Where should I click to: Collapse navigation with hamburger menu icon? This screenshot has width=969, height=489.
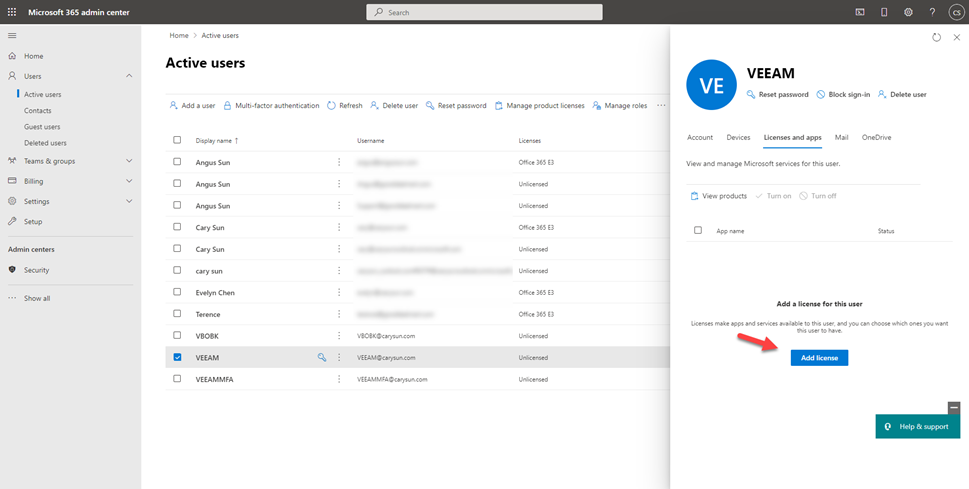point(12,36)
